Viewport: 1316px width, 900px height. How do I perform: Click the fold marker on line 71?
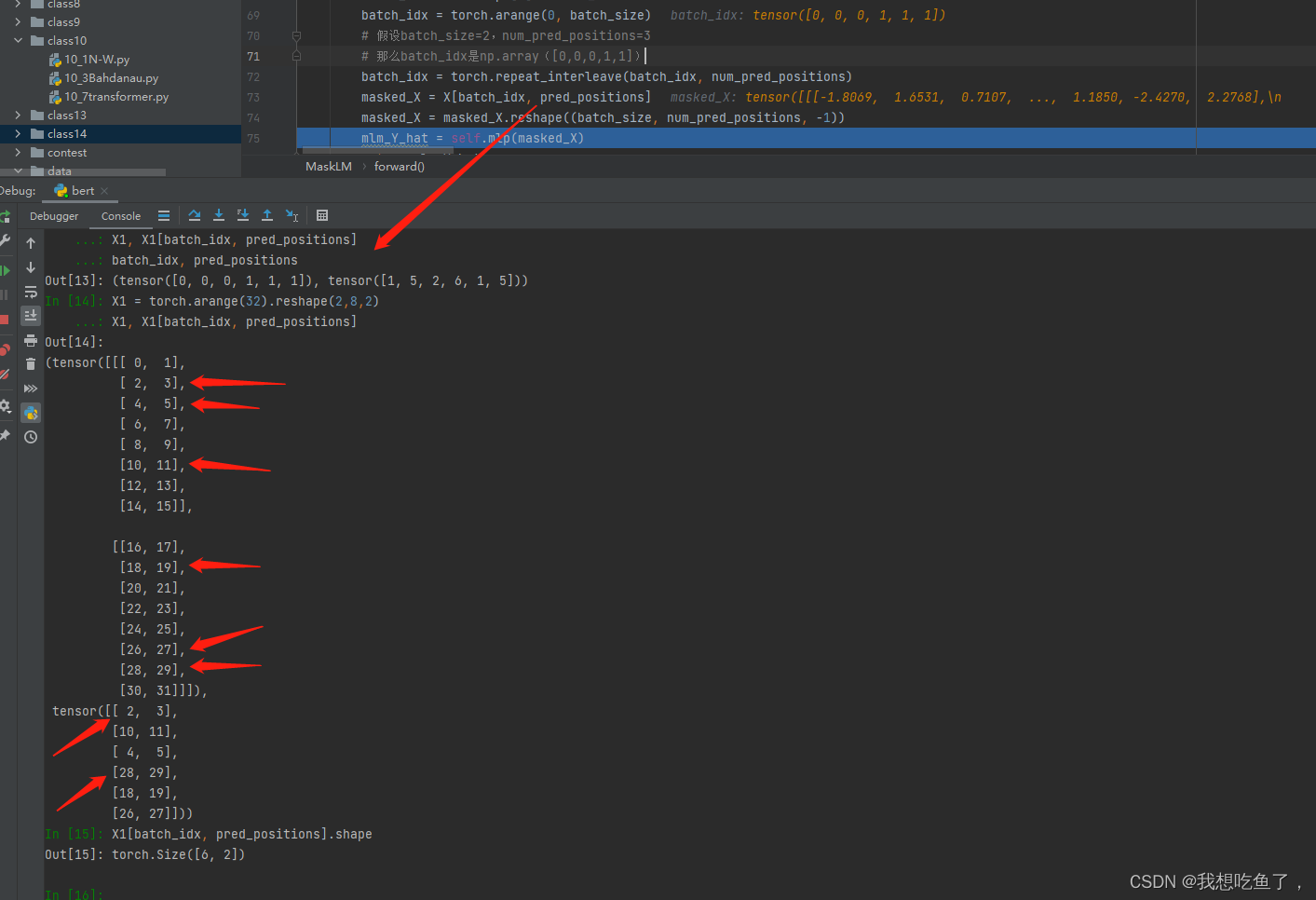pyautogui.click(x=296, y=56)
